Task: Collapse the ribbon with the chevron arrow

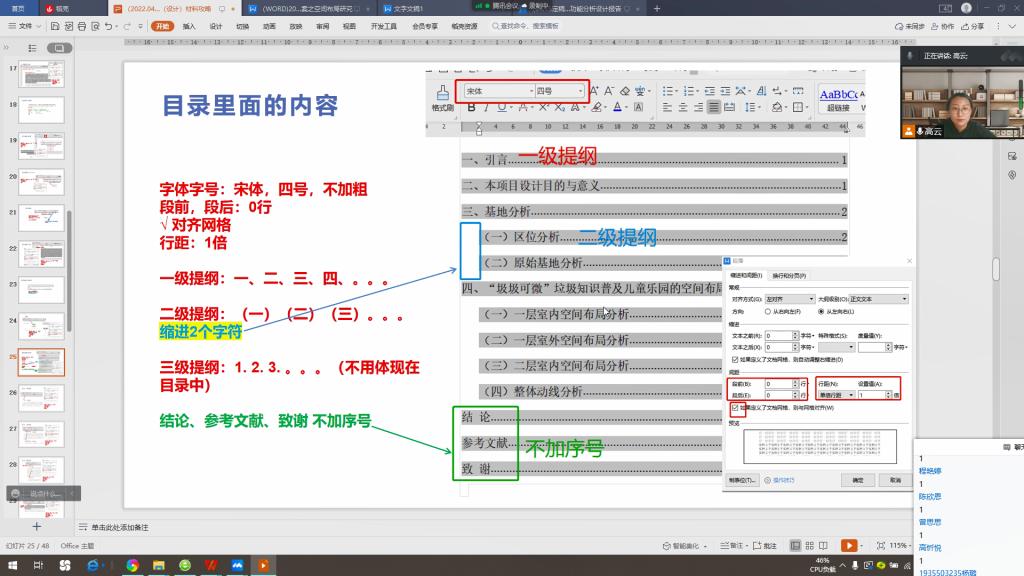Action: [x=1012, y=26]
